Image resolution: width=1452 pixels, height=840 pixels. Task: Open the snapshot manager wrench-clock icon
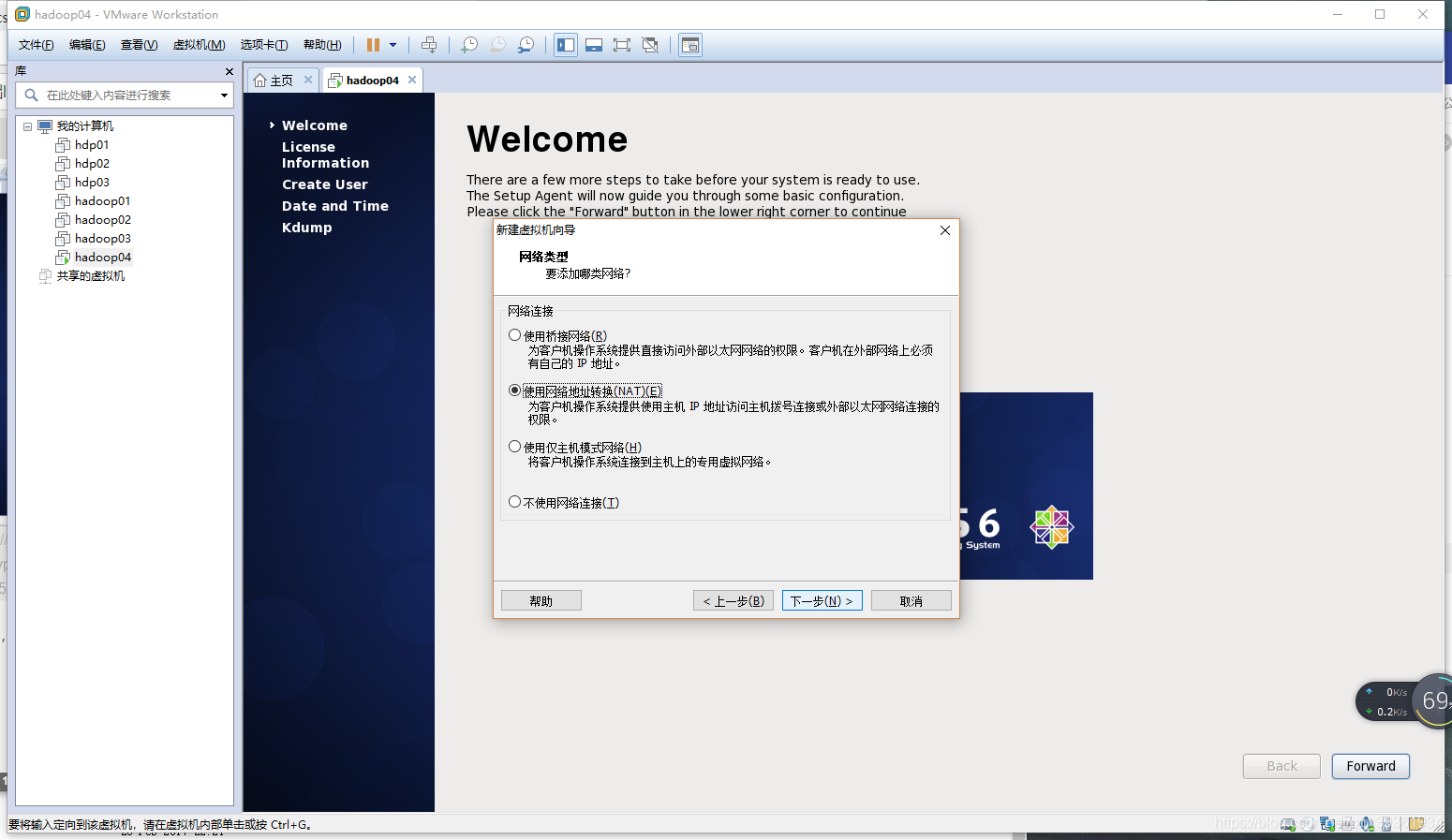pos(526,45)
